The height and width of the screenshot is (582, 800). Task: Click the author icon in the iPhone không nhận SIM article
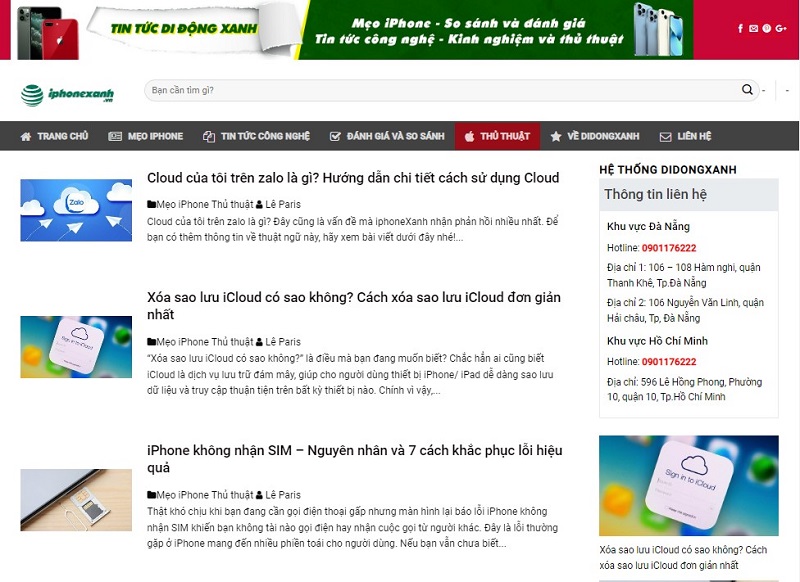pyautogui.click(x=259, y=495)
